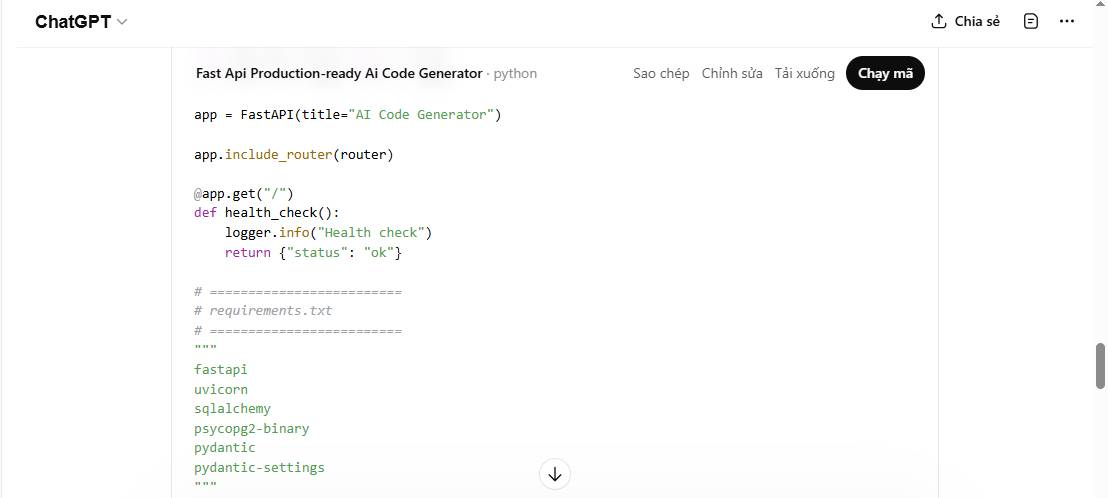Open the ChatGPT model selector dropdown
This screenshot has height=498, width=1108.
coord(81,22)
